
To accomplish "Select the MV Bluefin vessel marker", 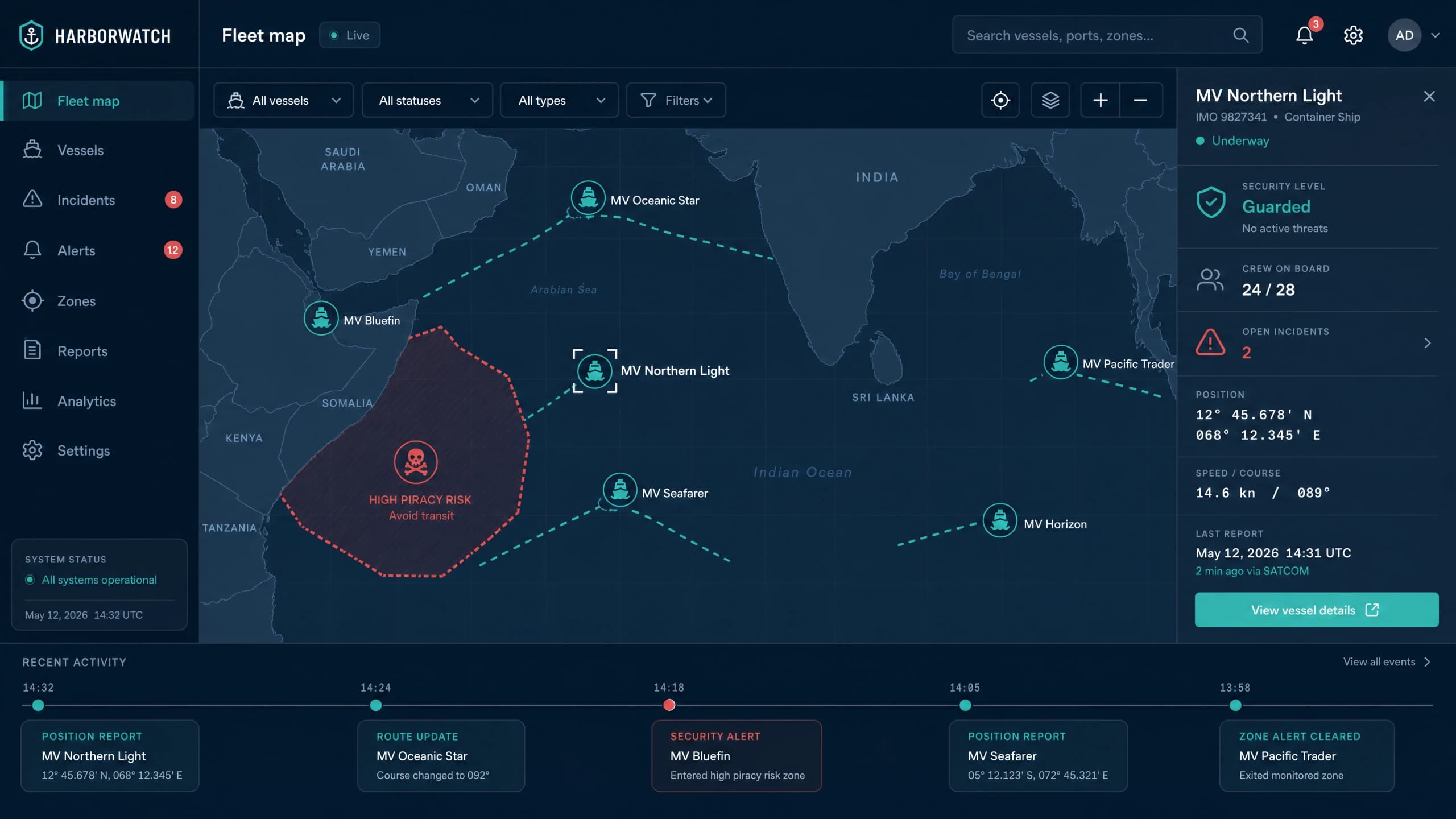I will point(321,318).
